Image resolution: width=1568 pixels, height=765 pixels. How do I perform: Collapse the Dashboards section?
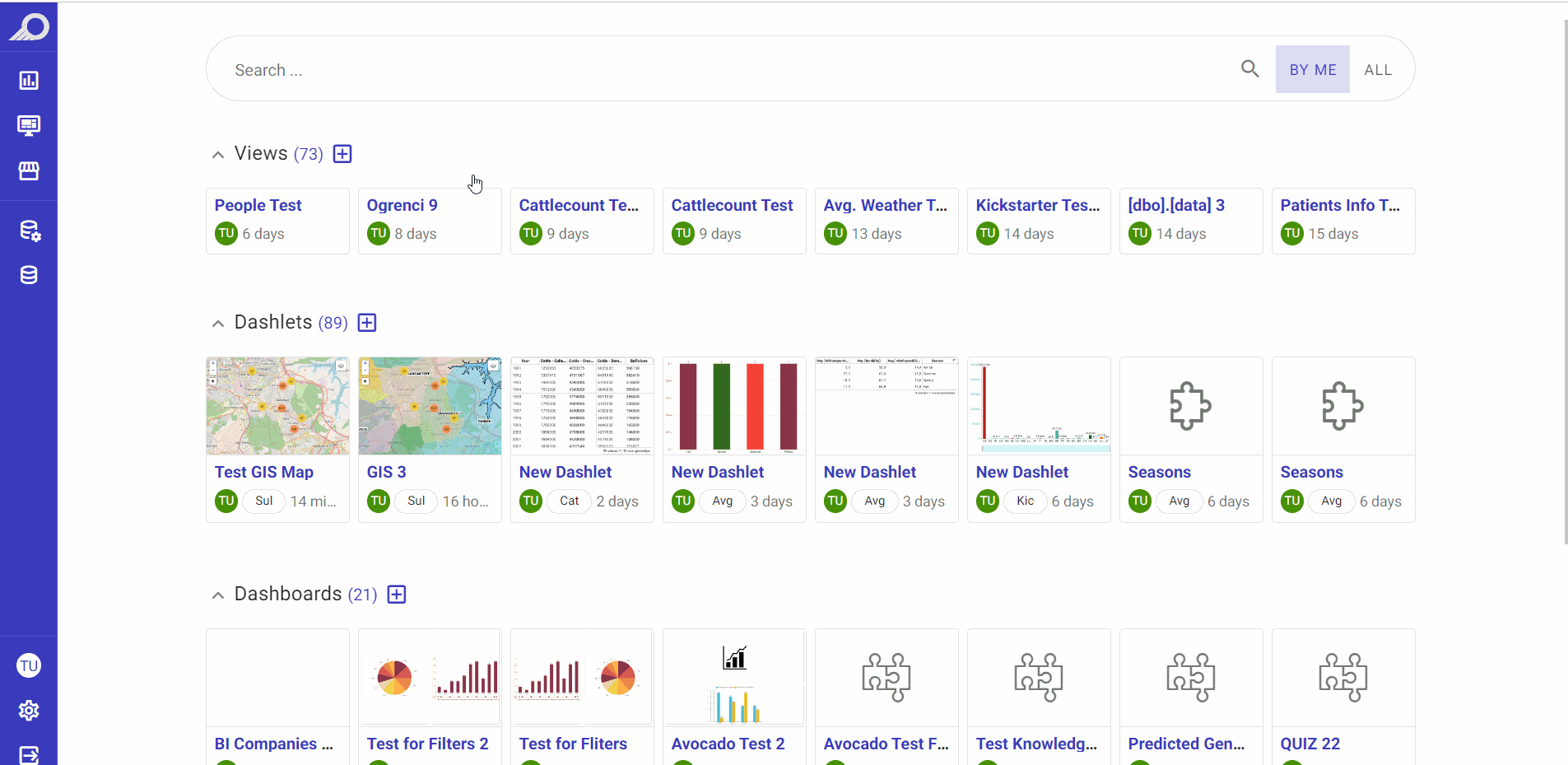[x=217, y=595]
